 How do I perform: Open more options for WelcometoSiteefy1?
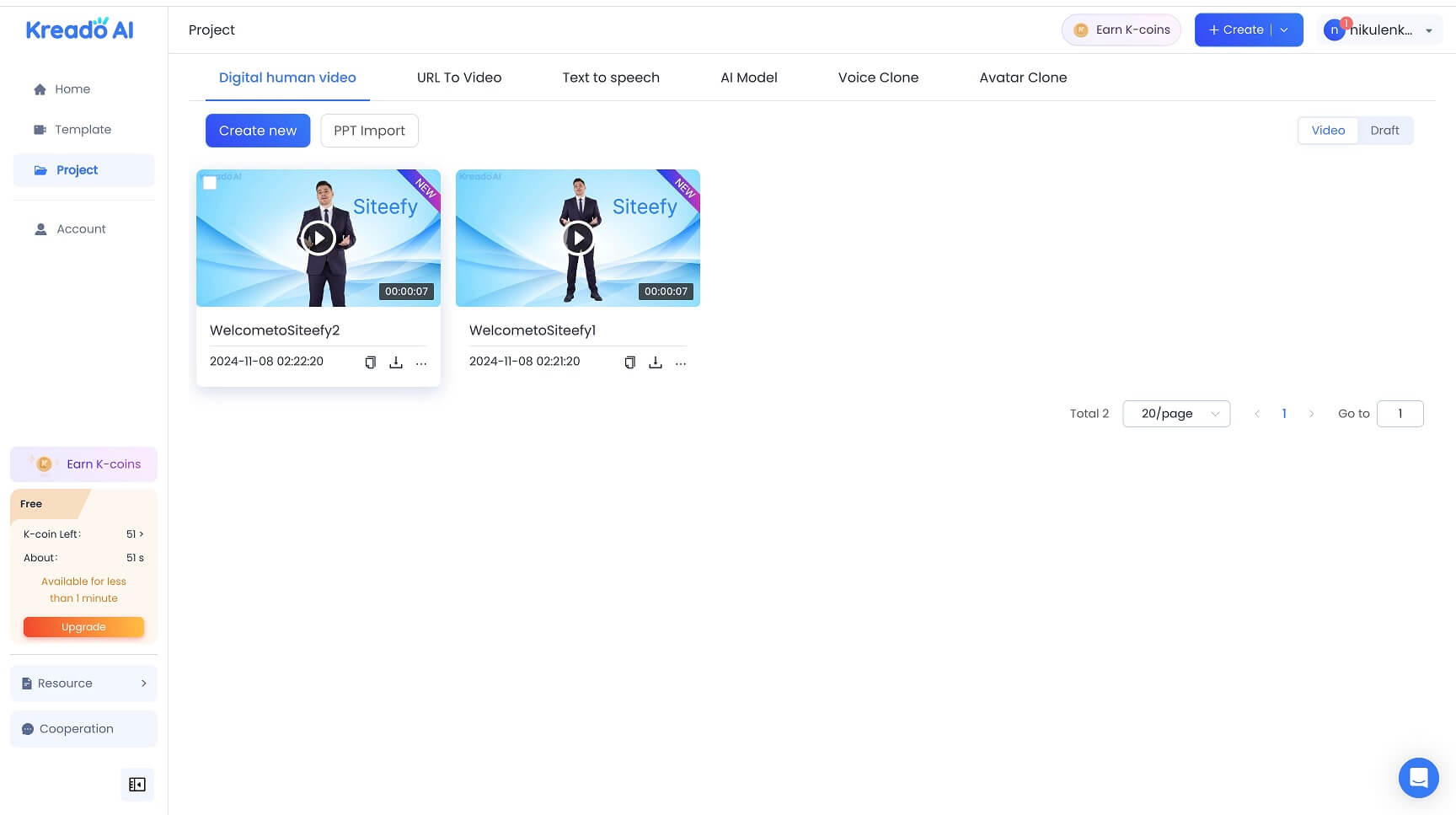(x=681, y=362)
